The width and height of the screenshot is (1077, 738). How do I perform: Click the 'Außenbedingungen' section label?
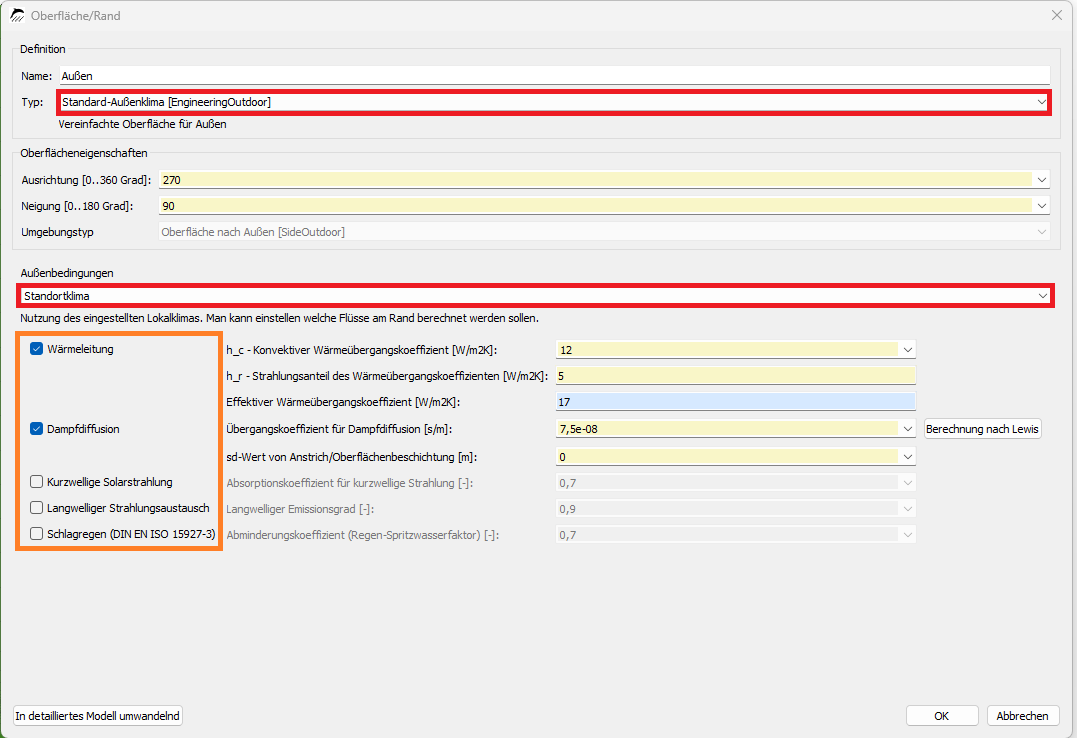[x=67, y=273]
